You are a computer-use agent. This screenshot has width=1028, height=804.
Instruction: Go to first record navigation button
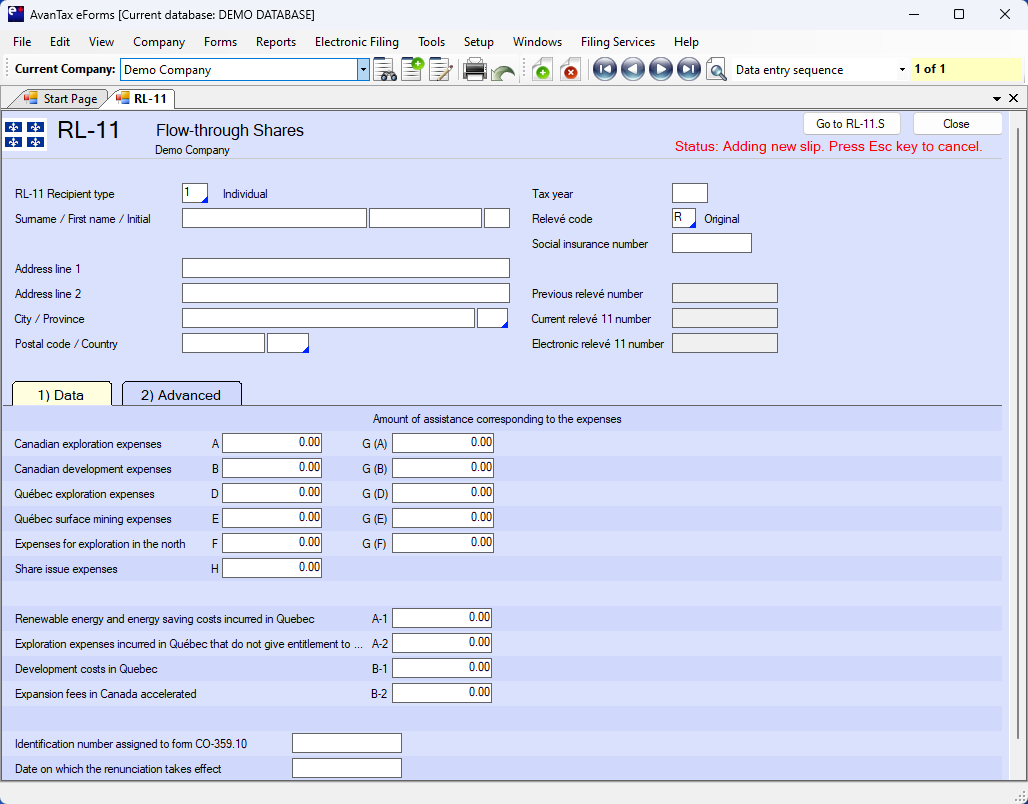(604, 70)
